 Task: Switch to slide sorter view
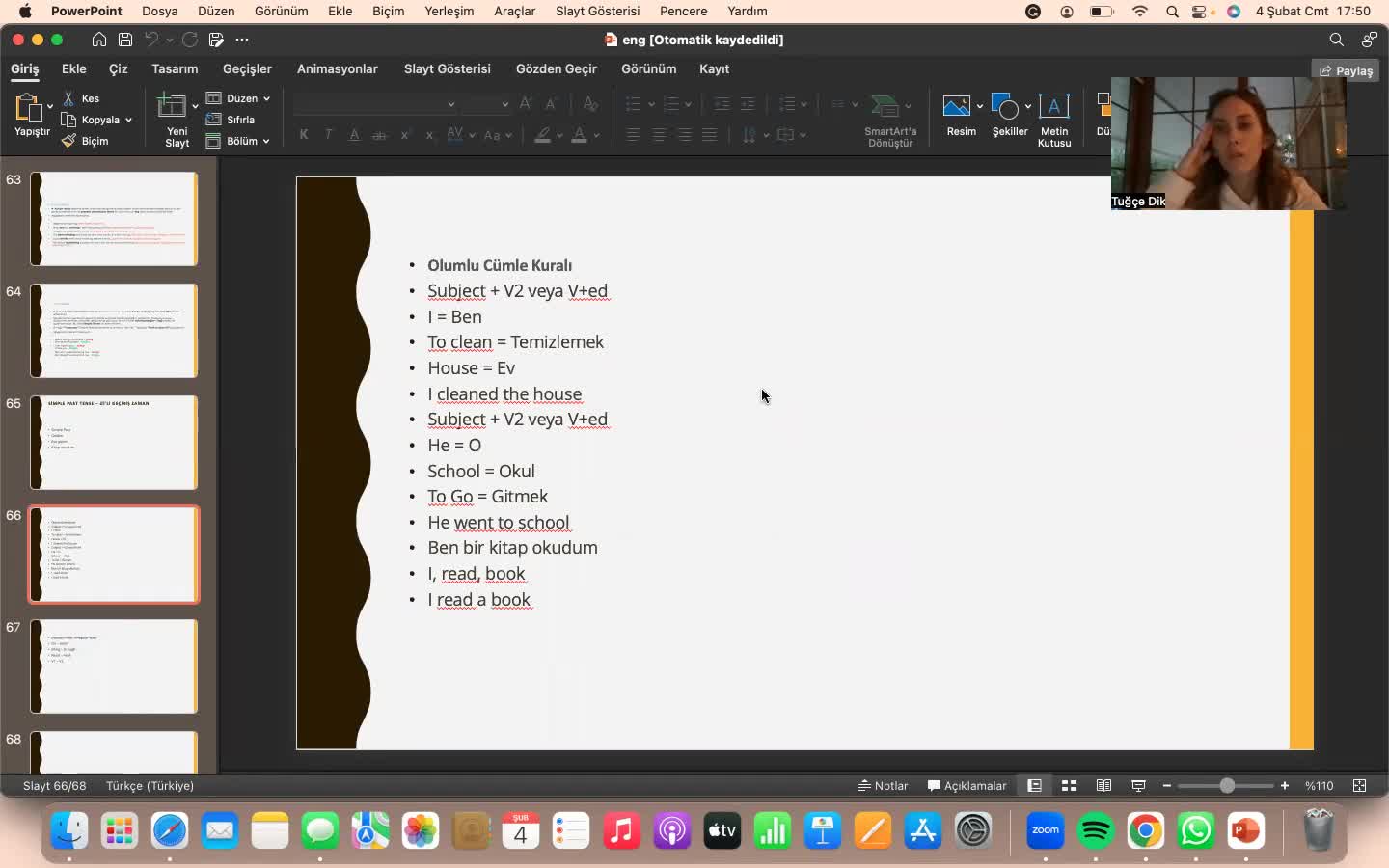[1069, 786]
